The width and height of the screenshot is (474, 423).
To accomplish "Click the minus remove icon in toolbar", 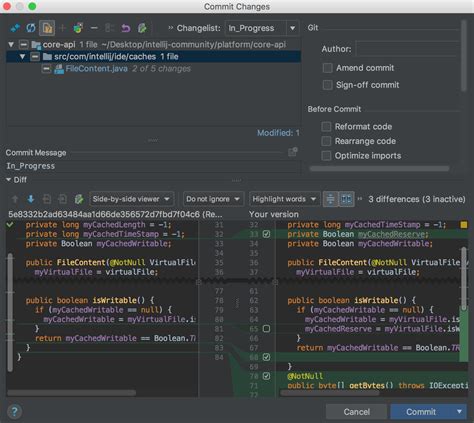I will pos(94,28).
